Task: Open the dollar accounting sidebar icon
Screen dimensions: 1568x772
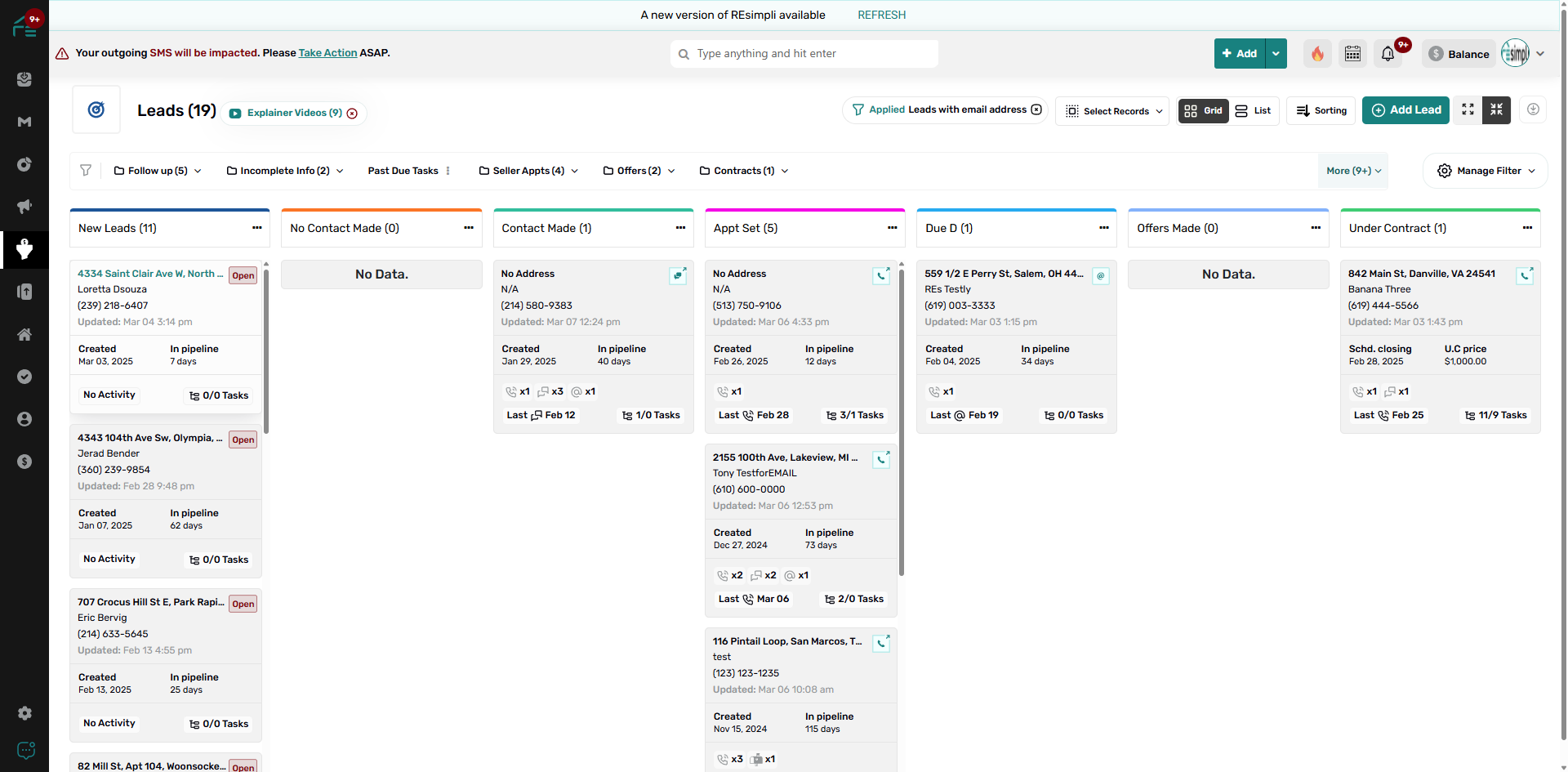Action: point(24,462)
